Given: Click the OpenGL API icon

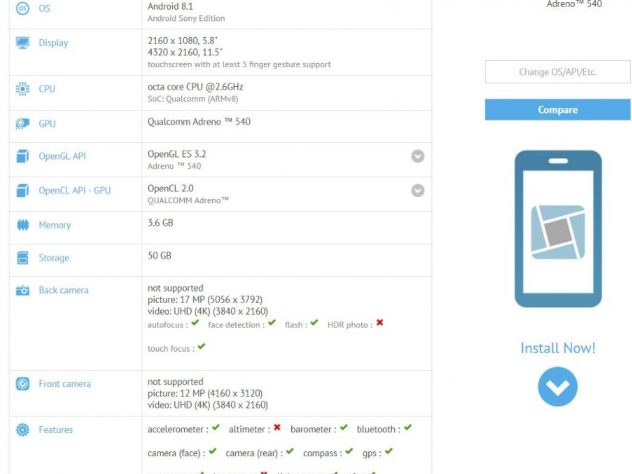Looking at the screenshot, I should pyautogui.click(x=22, y=157).
